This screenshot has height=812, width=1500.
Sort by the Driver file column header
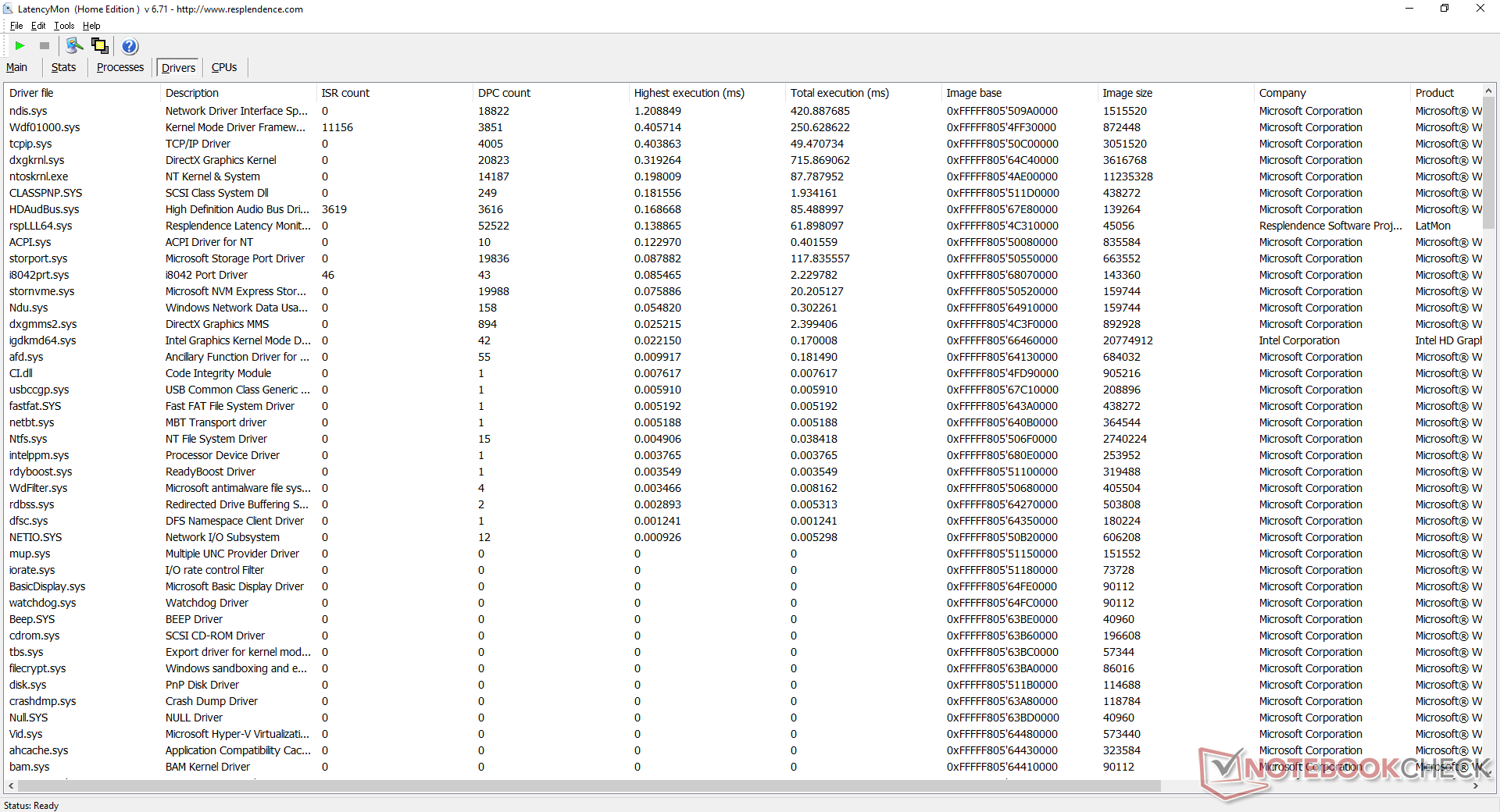click(x=82, y=93)
